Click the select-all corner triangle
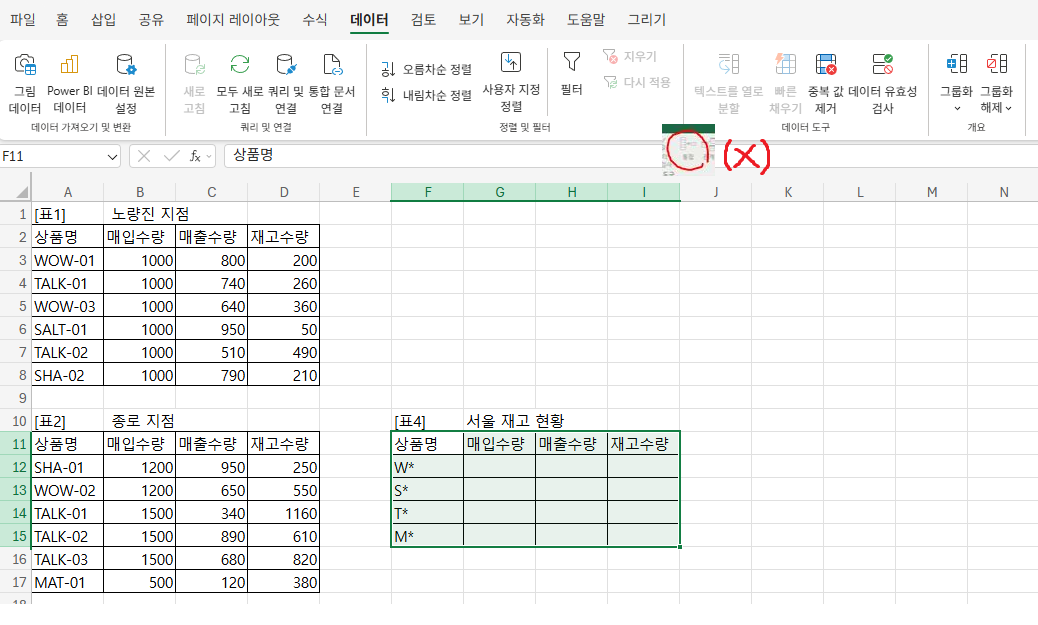The image size is (1038, 625). tap(22, 192)
